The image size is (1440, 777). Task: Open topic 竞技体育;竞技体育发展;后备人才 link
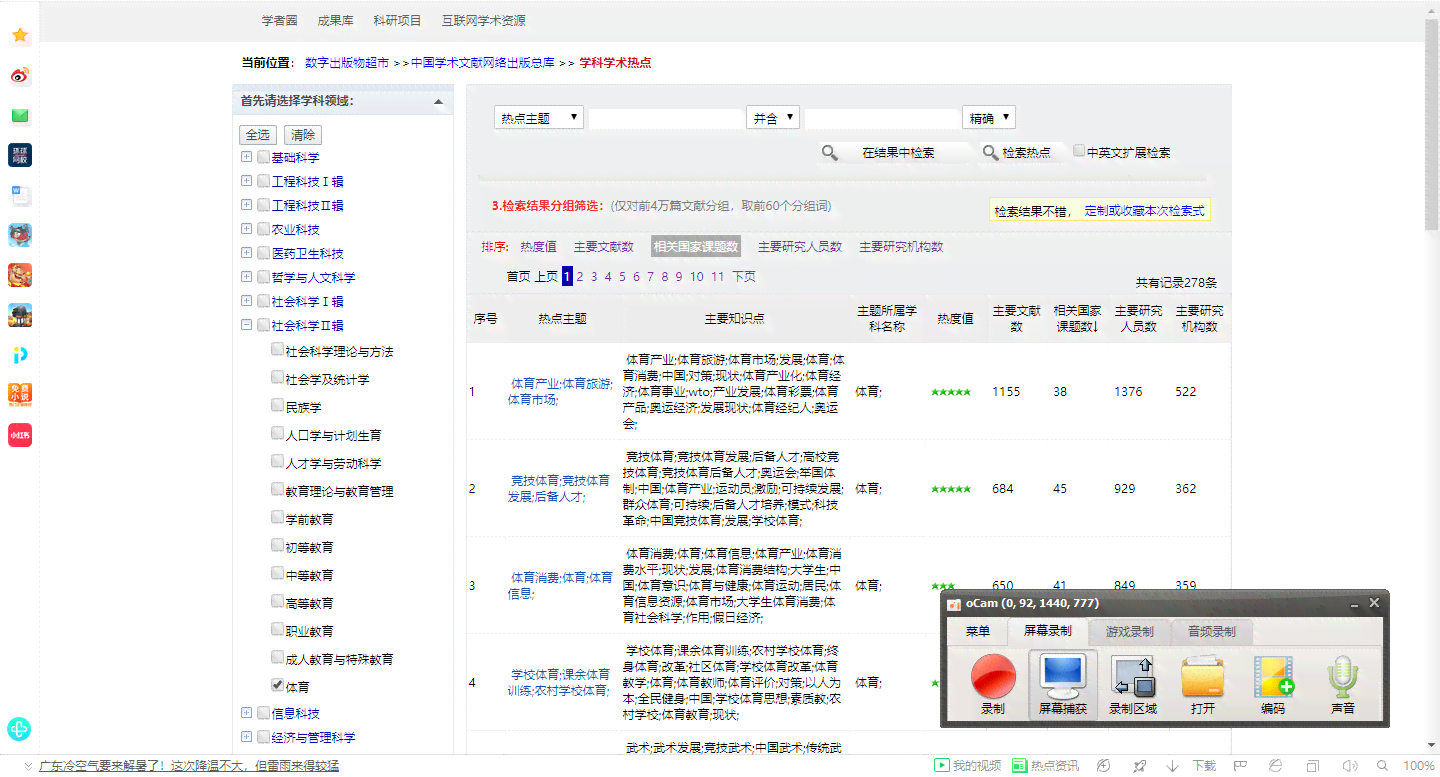pos(560,488)
